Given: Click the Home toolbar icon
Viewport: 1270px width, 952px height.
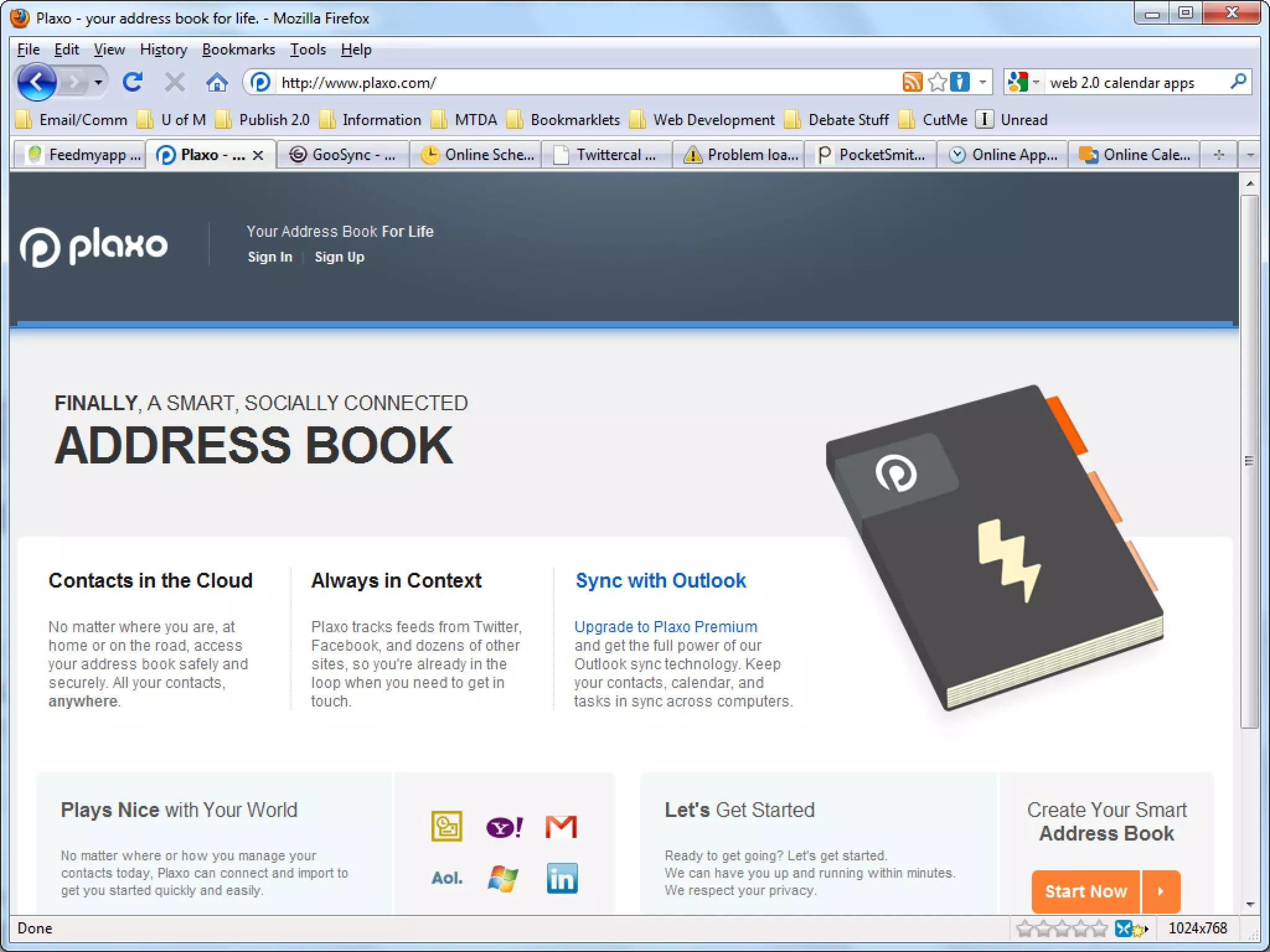Looking at the screenshot, I should (x=216, y=82).
